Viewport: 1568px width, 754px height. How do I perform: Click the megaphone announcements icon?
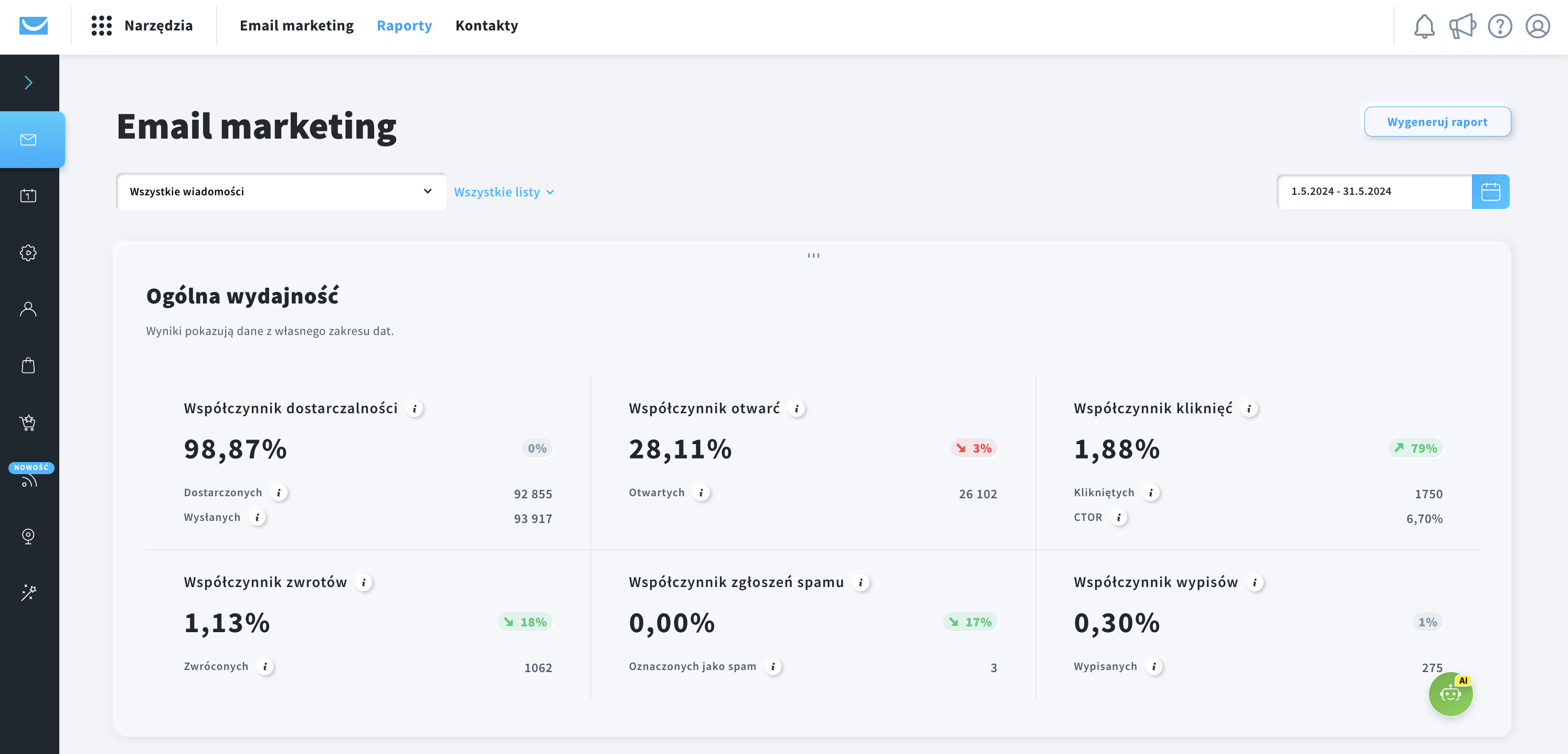1462,26
